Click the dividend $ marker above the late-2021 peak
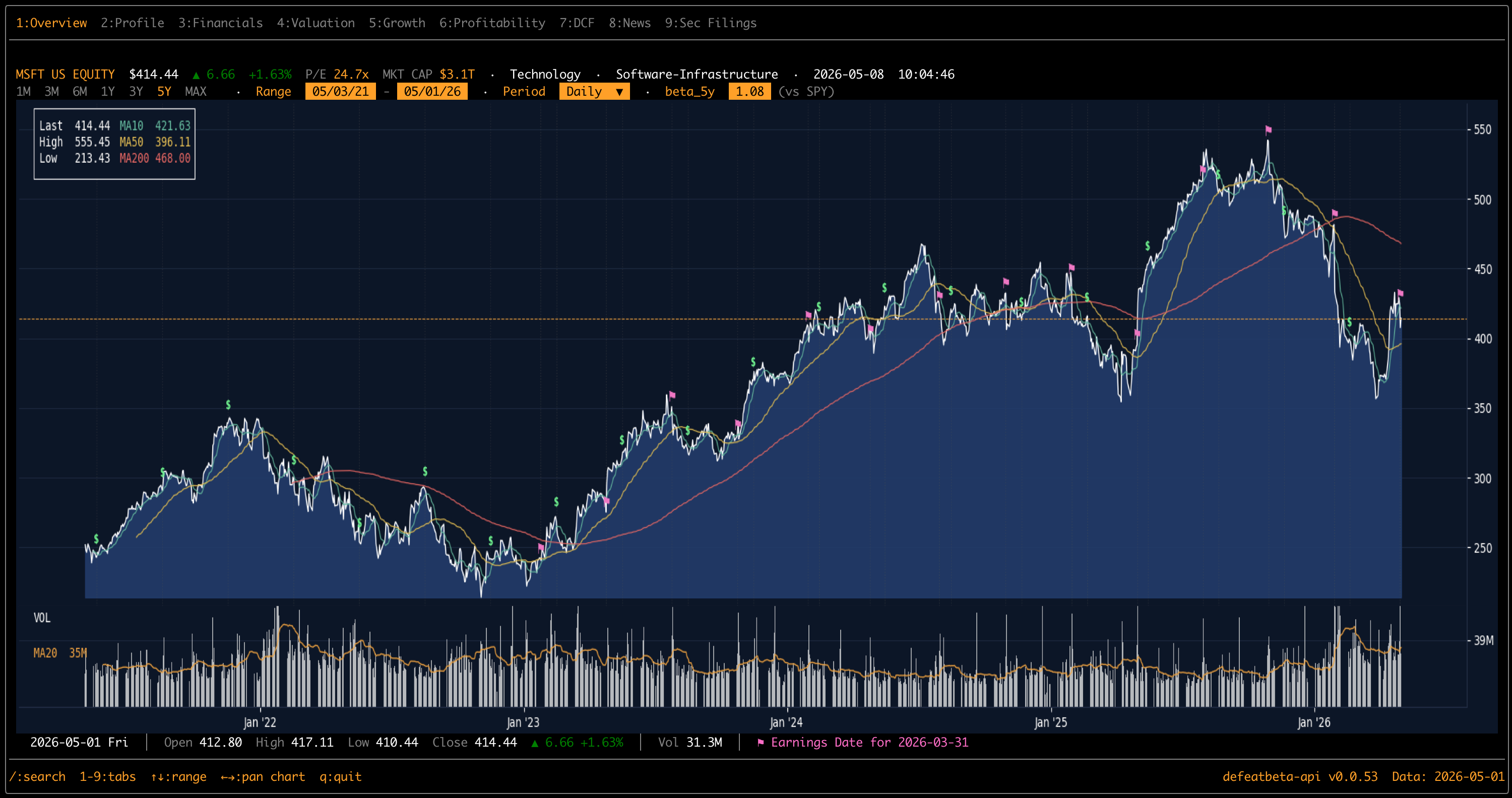The image size is (1512, 798). pos(228,405)
